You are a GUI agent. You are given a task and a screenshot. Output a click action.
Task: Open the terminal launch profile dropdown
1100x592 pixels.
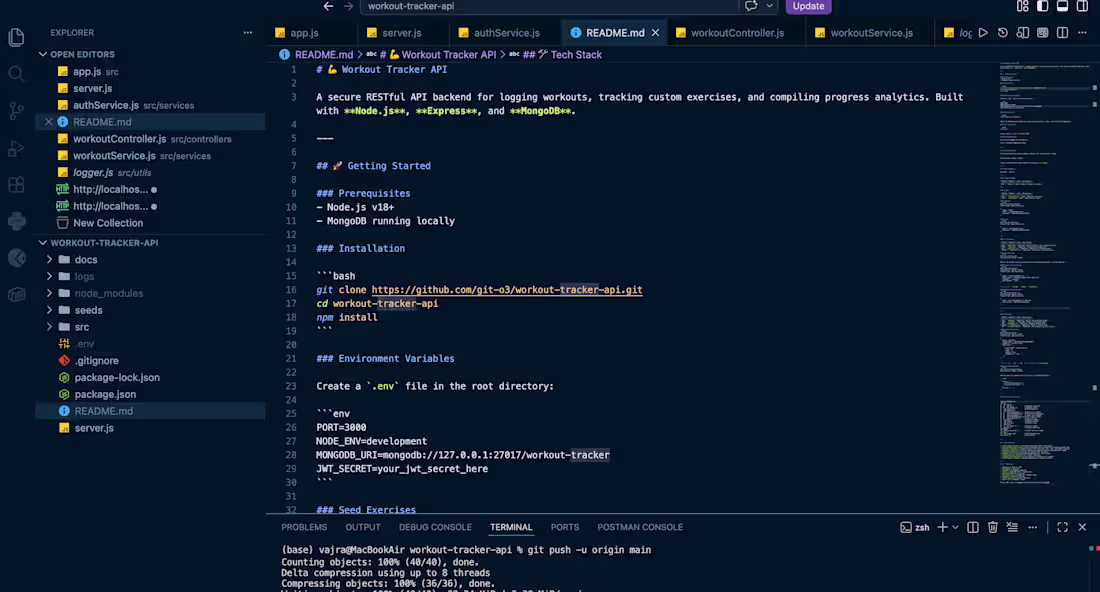click(x=955, y=527)
